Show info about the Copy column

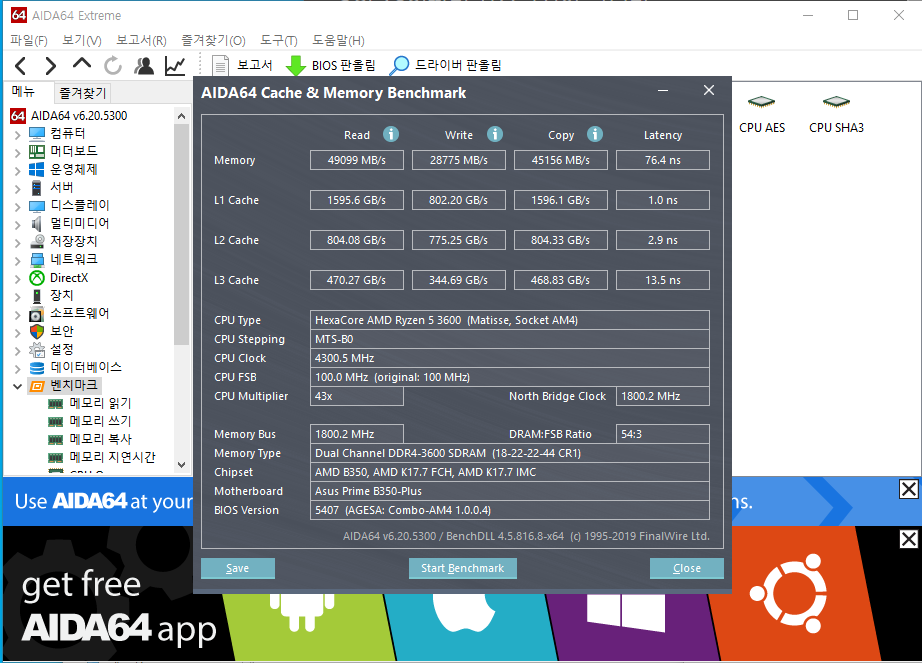tap(595, 134)
